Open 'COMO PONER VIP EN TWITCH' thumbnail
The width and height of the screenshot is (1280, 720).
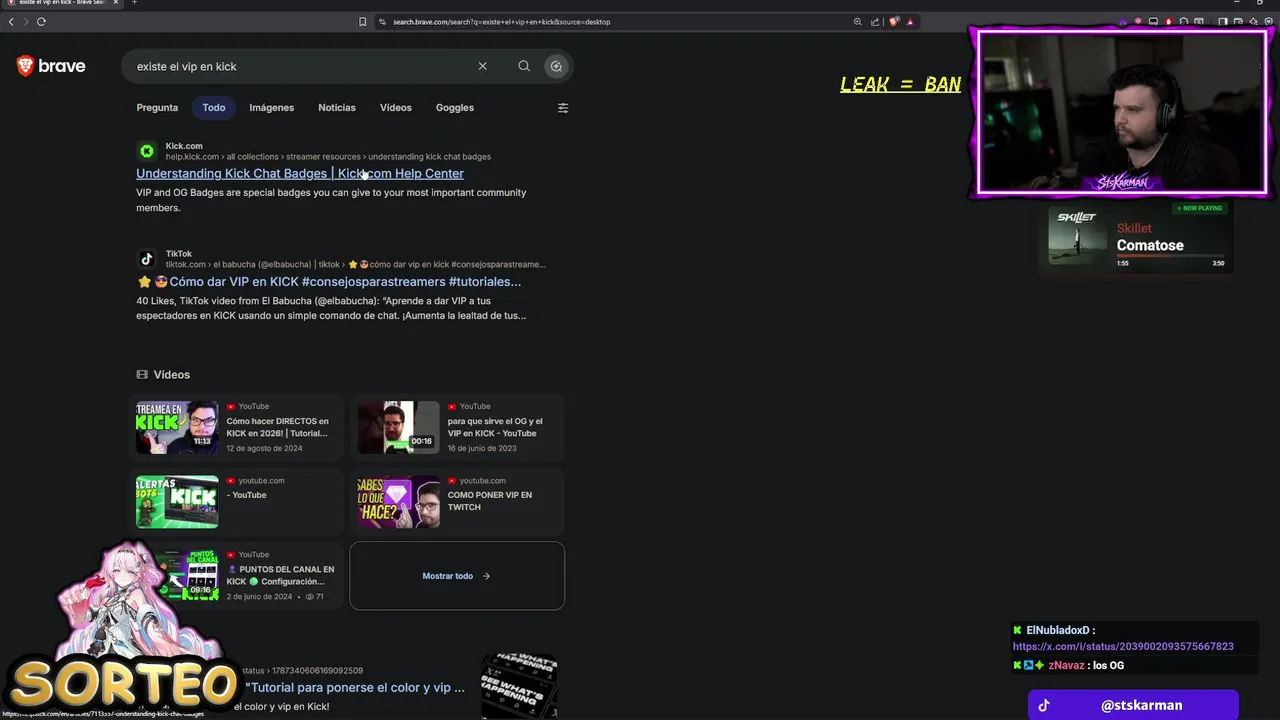point(398,501)
